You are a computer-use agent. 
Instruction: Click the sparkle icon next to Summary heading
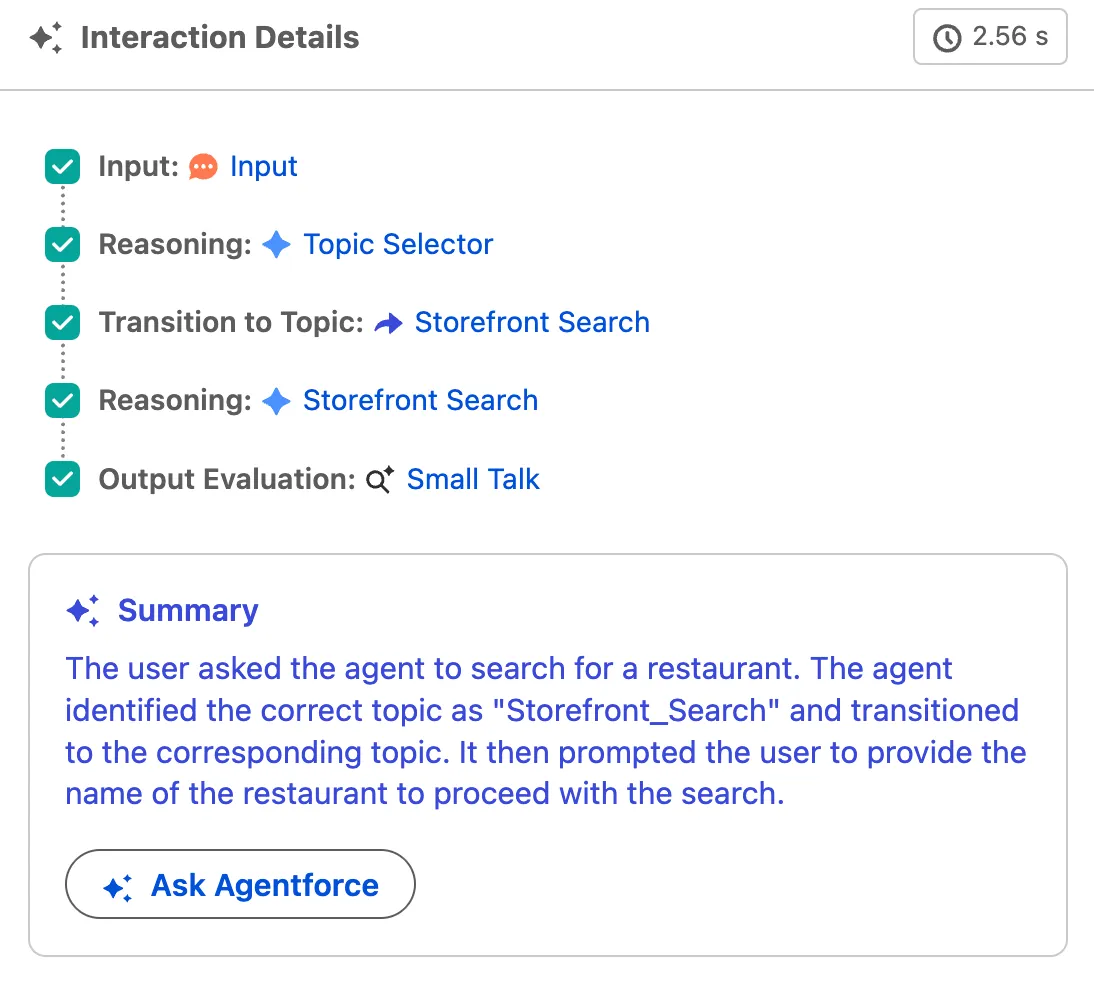click(83, 611)
